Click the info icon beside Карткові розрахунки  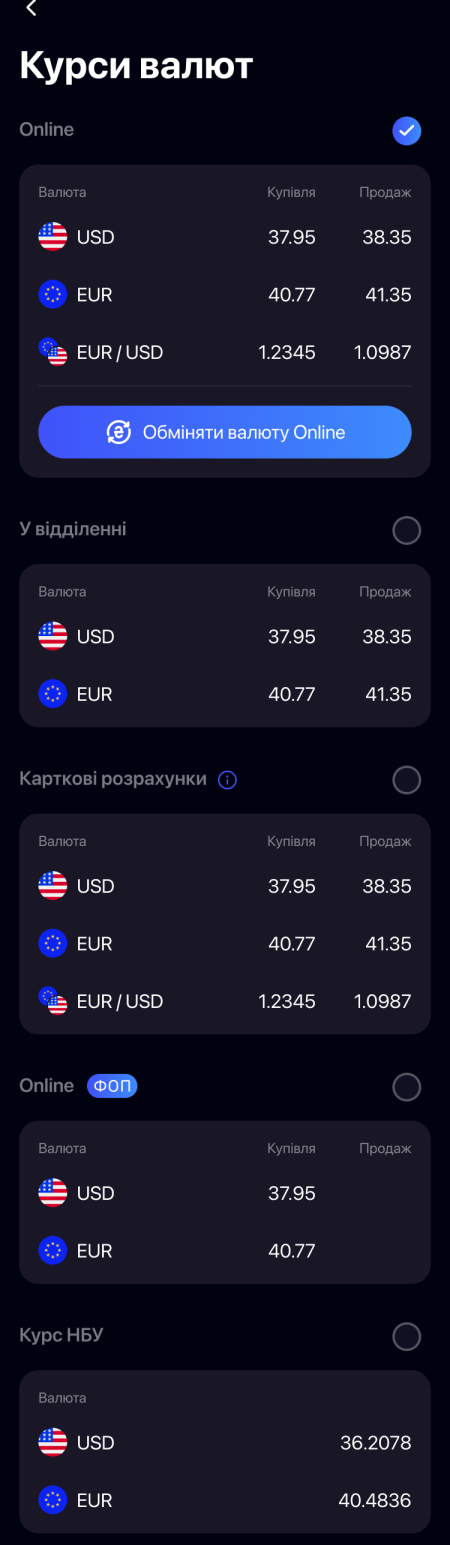tap(227, 780)
